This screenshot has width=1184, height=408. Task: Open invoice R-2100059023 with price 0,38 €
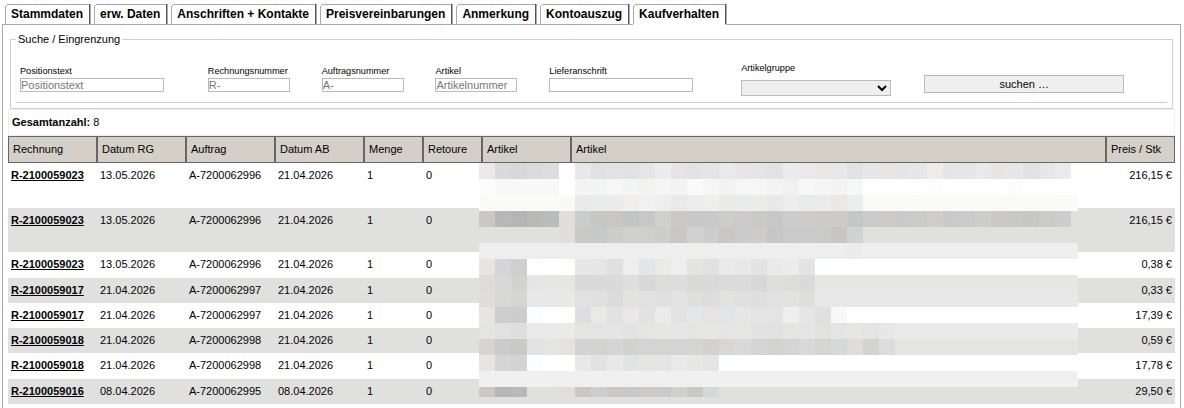(47, 264)
